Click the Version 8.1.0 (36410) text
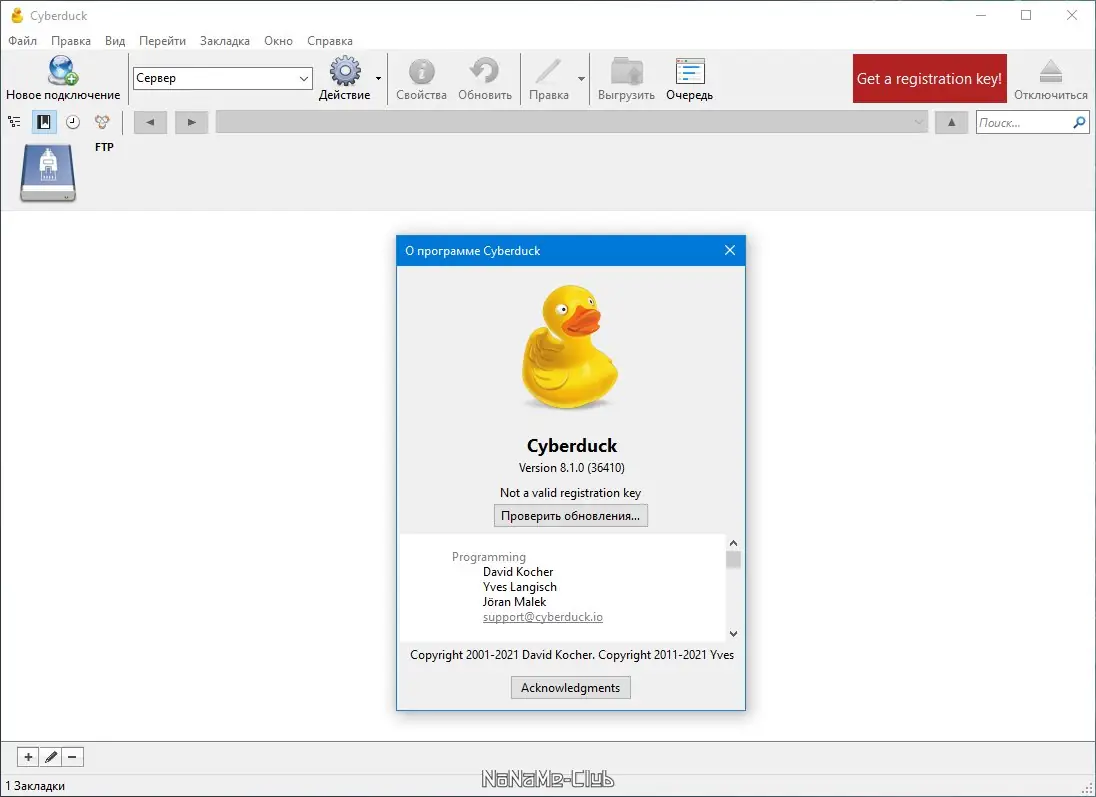The width and height of the screenshot is (1096, 797). pyautogui.click(x=571, y=468)
